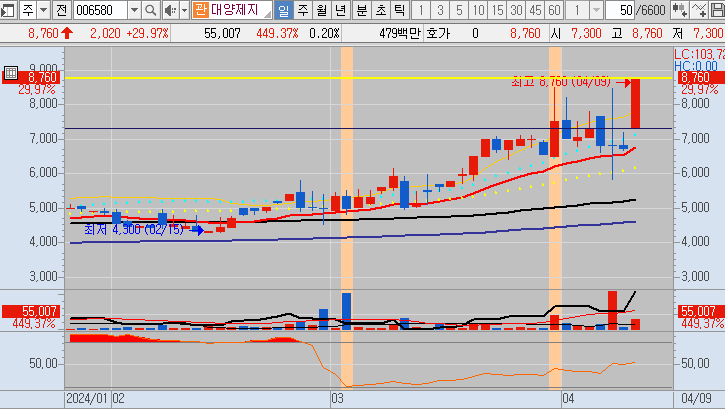
Task: Click the stock name 대양제지
Action: [x=235, y=10]
